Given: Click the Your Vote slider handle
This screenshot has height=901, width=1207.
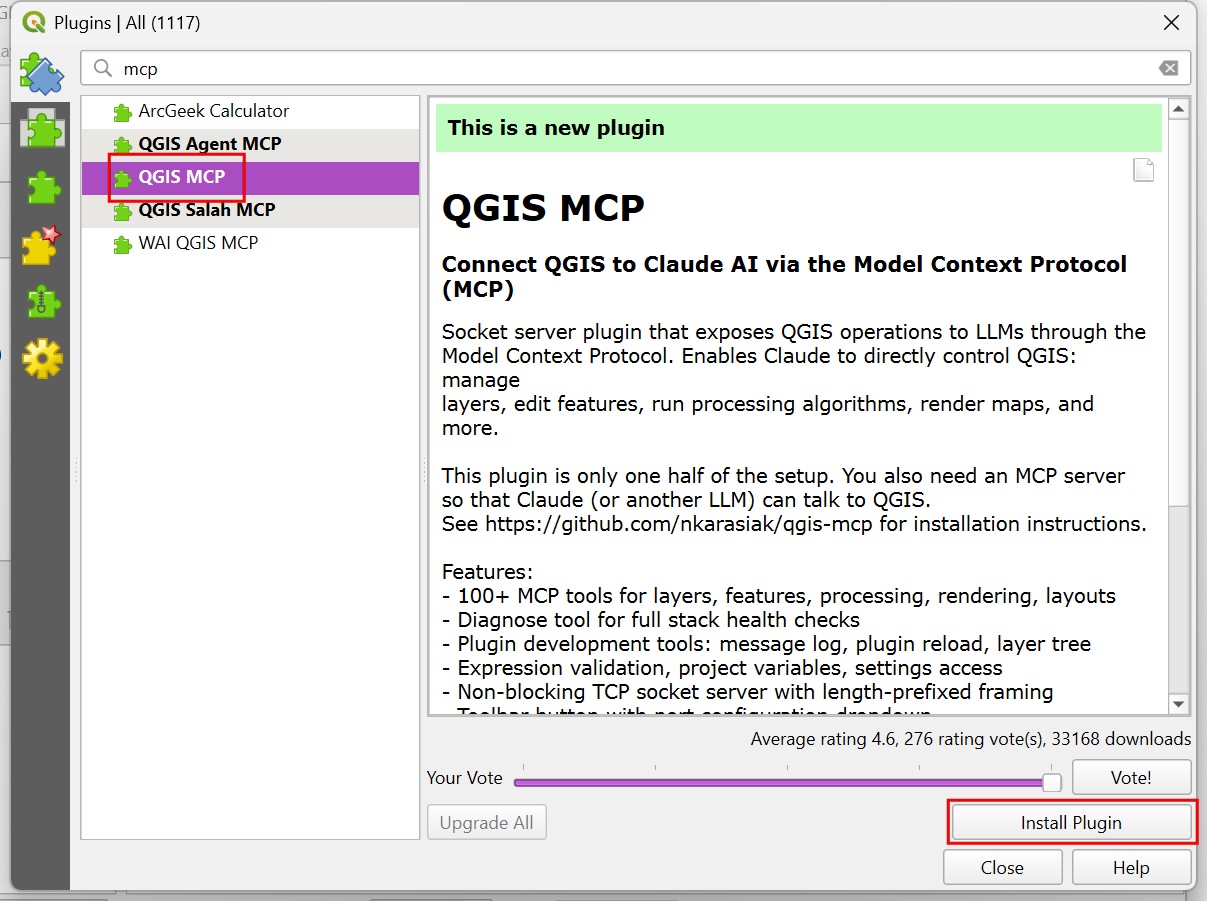Looking at the screenshot, I should [1052, 782].
